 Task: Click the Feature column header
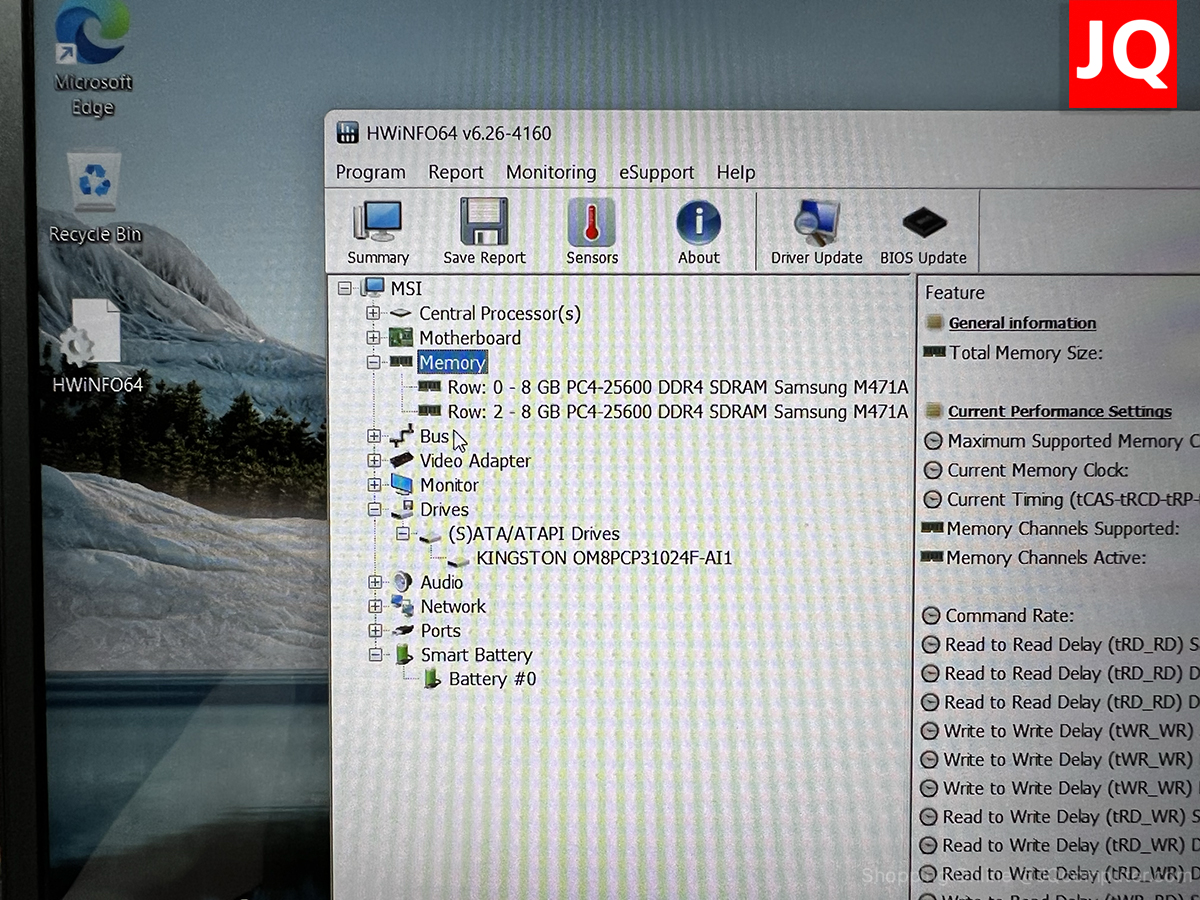[955, 293]
